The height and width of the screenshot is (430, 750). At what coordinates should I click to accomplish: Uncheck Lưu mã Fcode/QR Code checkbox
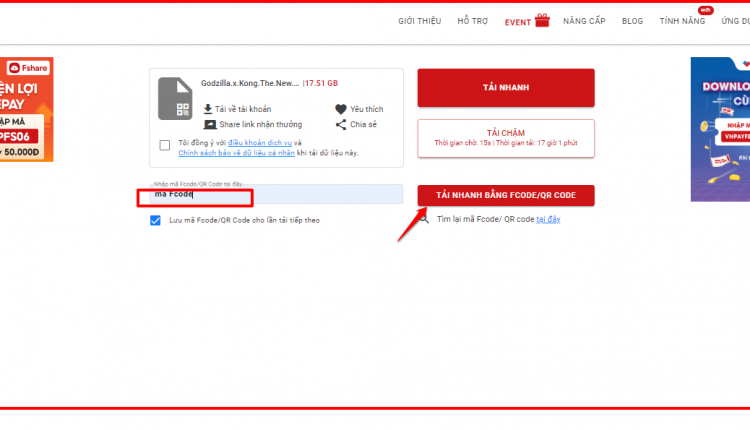155,220
